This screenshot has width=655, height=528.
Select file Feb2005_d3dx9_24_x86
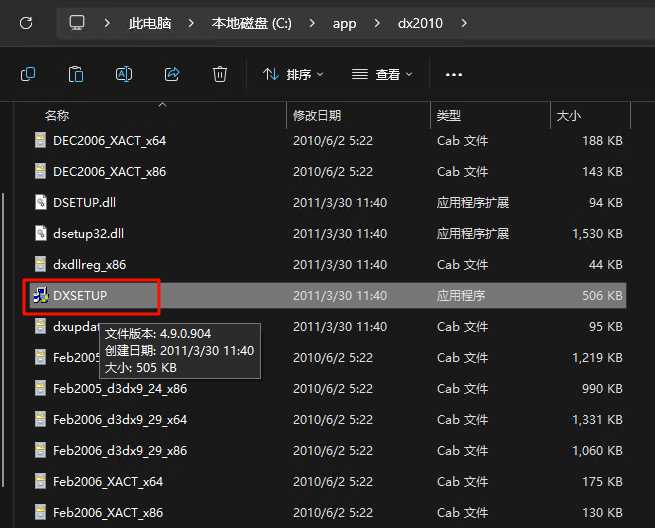(x=120, y=389)
